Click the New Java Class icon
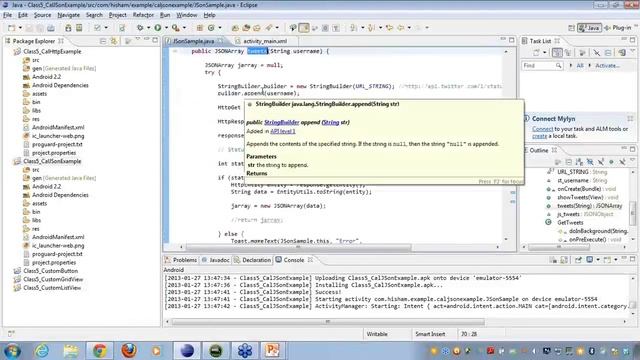Screen dimensions: 640x360 (211, 28)
